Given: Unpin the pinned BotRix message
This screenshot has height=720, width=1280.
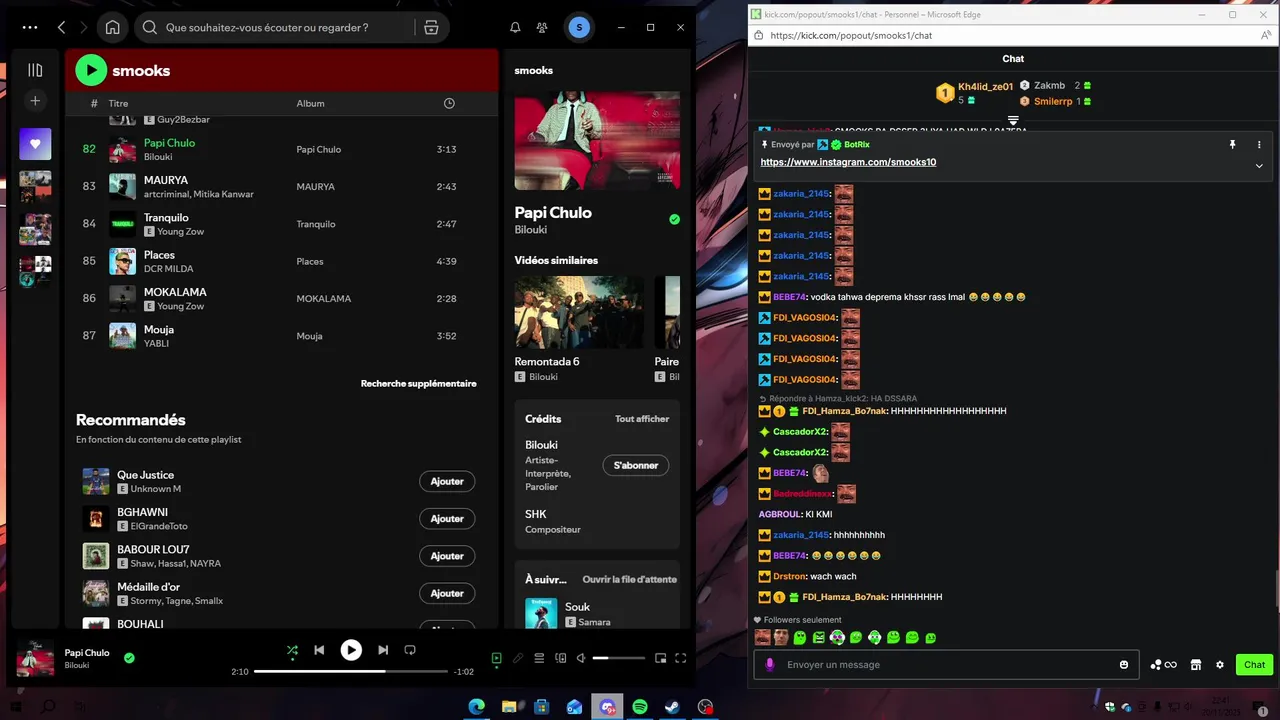Looking at the screenshot, I should point(1233,144).
